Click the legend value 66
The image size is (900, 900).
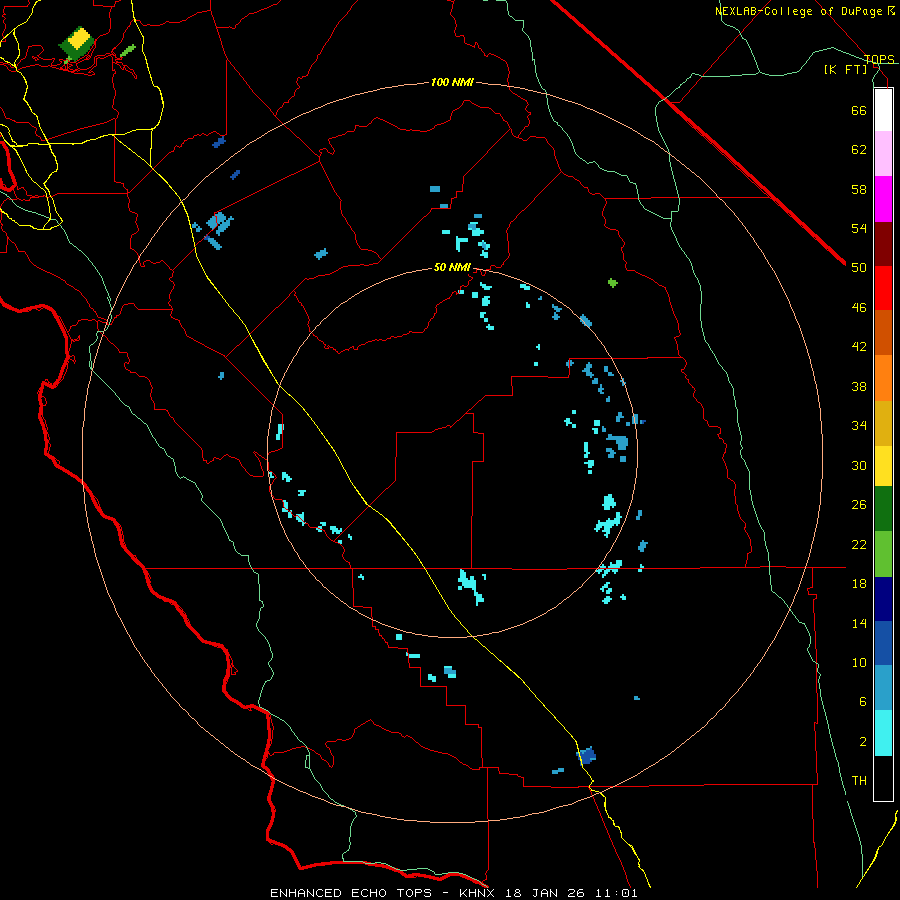tap(859, 110)
